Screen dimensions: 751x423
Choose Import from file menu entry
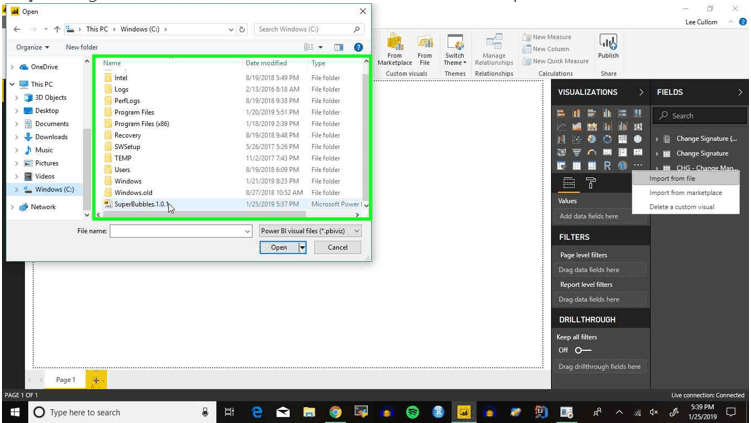686,178
